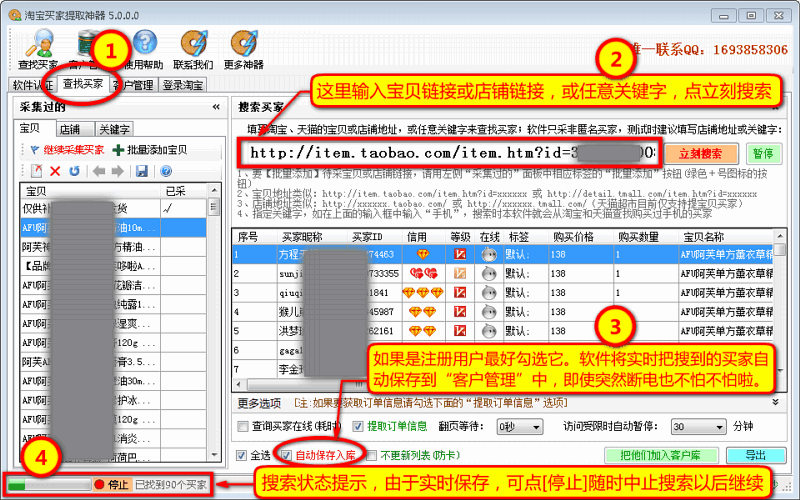Toggle 不更新列表(防卡) checkbox
Image resolution: width=800 pixels, height=500 pixels.
coord(371,455)
